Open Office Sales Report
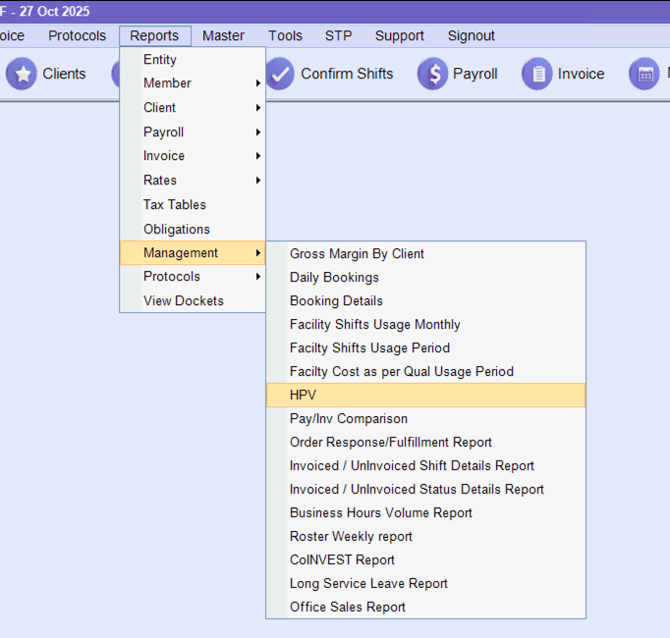 point(347,607)
